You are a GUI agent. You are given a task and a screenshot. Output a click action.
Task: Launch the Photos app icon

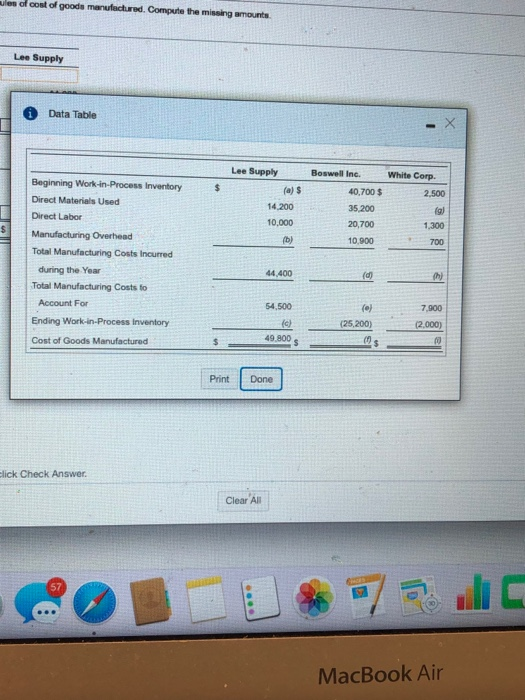coord(315,597)
